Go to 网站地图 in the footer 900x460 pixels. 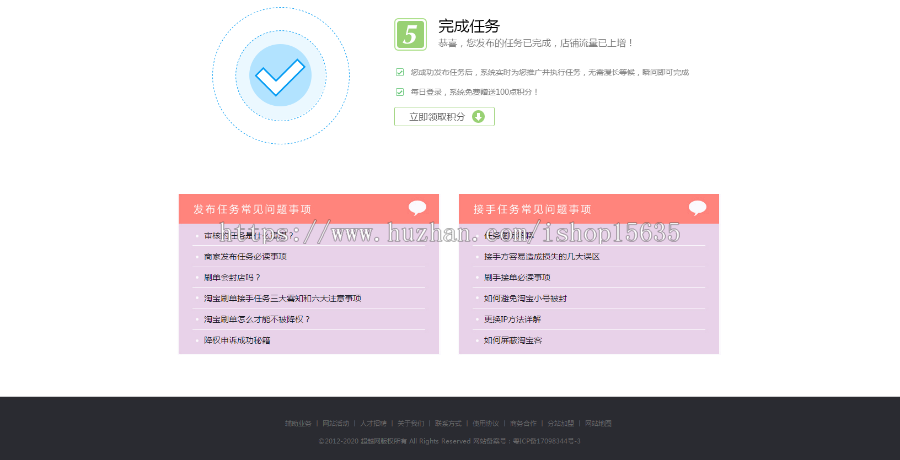pos(598,423)
